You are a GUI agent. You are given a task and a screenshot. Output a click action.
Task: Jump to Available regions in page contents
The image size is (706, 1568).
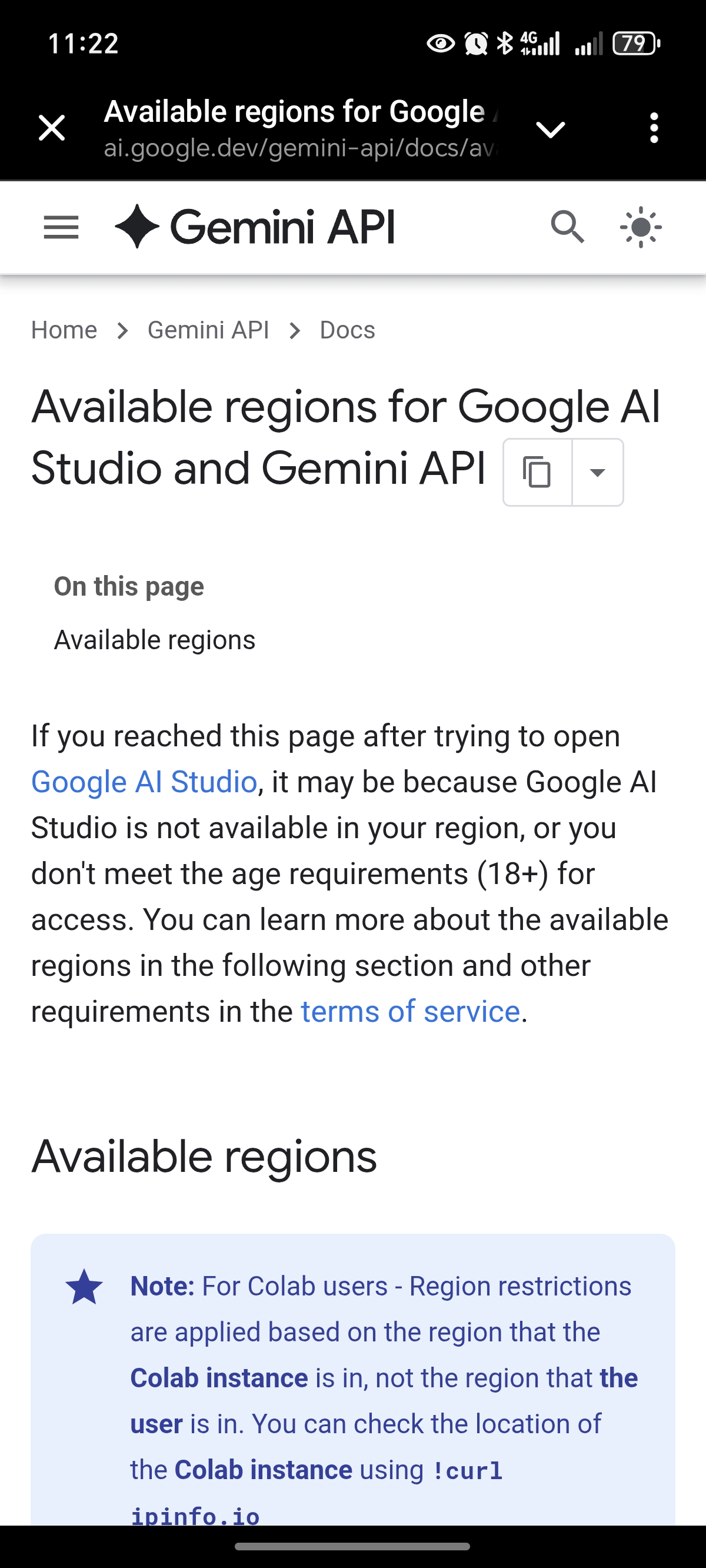(x=155, y=640)
